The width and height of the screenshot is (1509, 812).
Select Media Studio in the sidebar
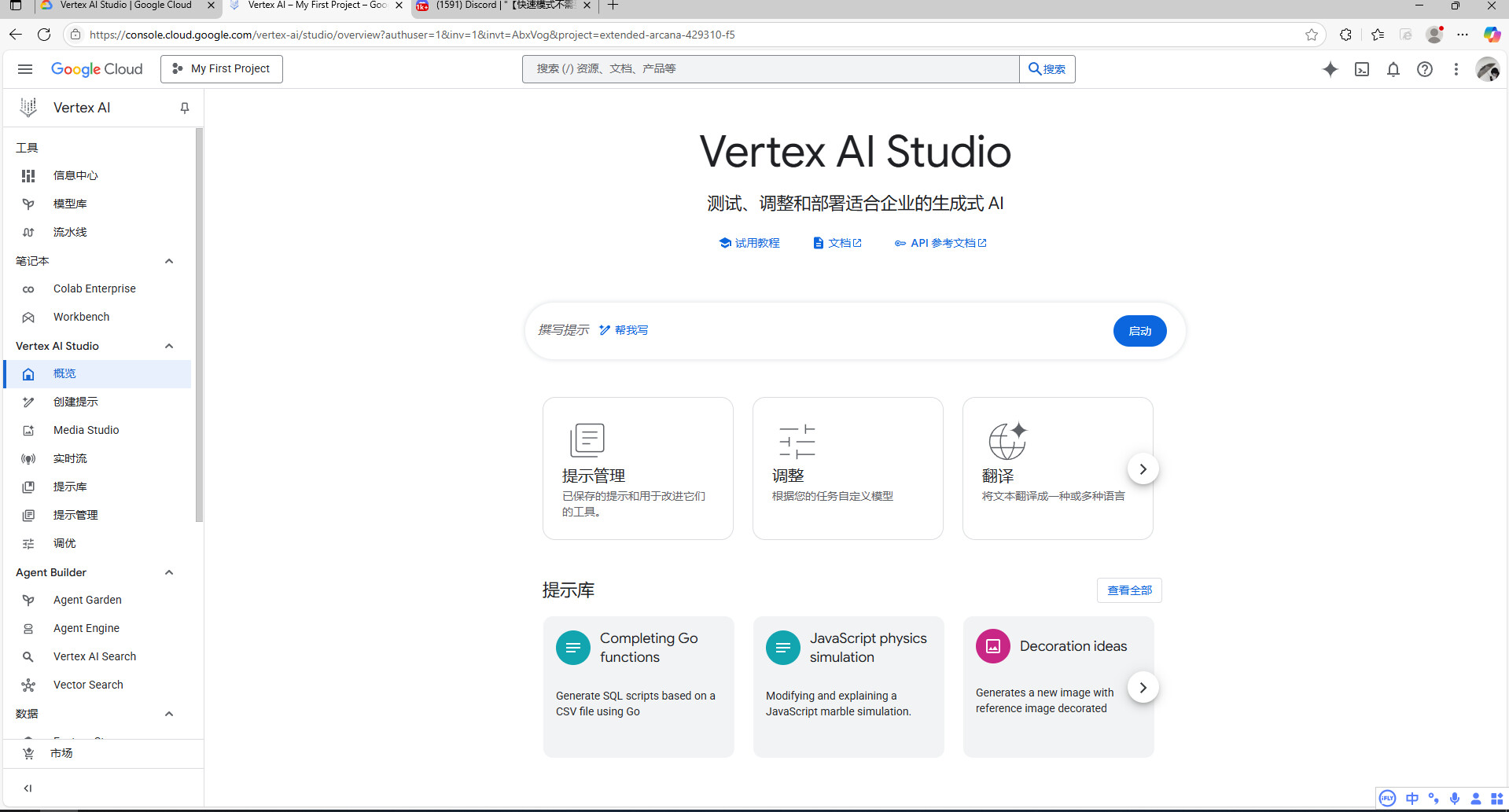86,430
